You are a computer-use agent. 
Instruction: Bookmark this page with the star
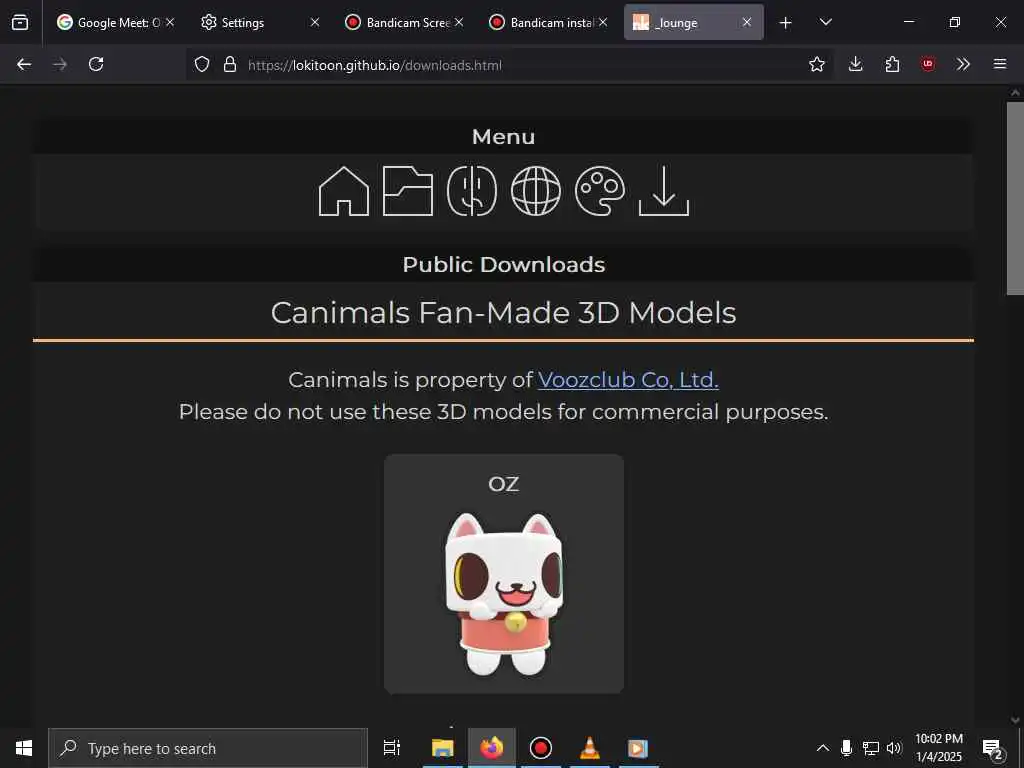(x=816, y=64)
